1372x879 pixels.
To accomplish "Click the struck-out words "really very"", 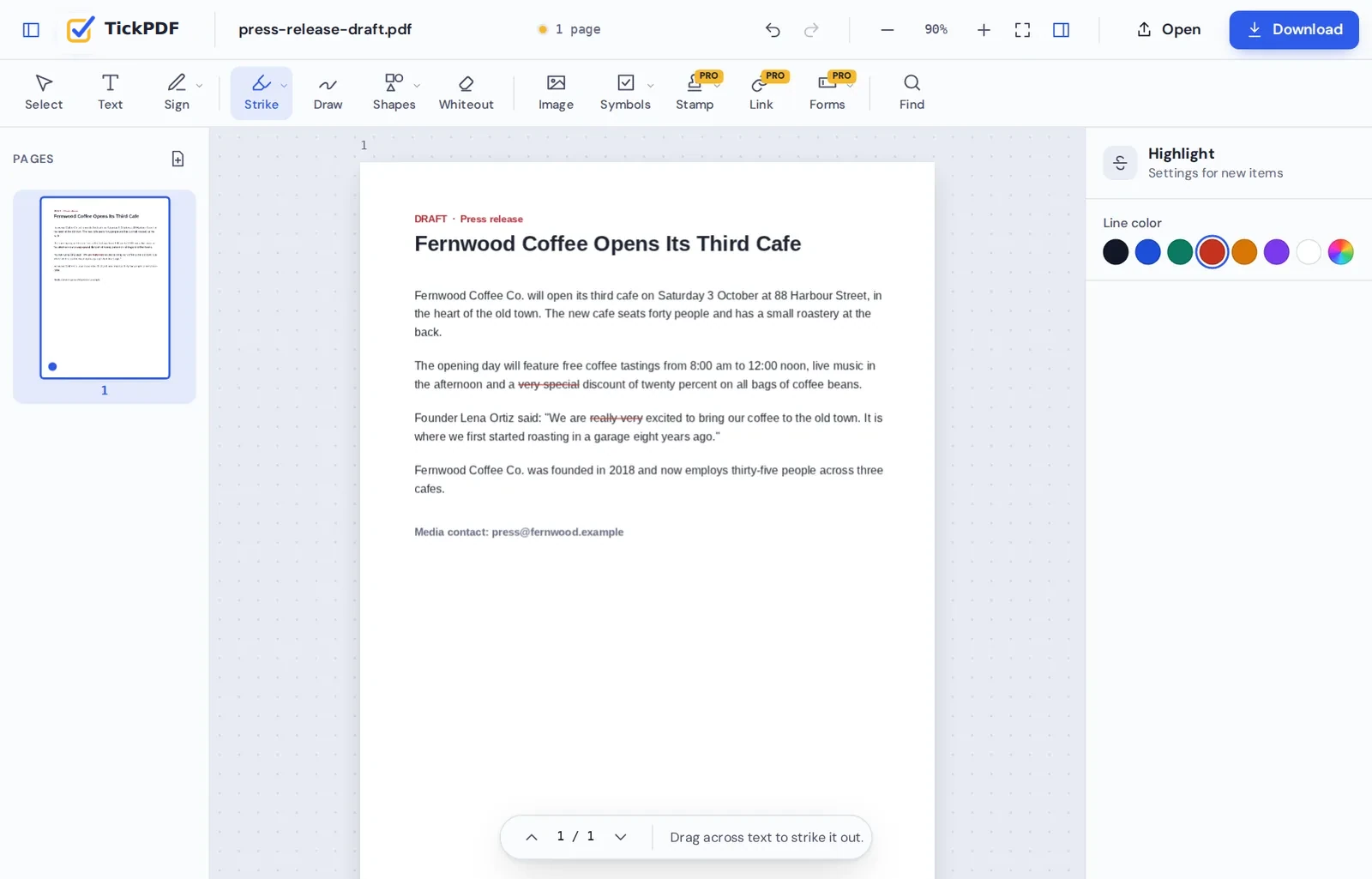I will tap(616, 418).
